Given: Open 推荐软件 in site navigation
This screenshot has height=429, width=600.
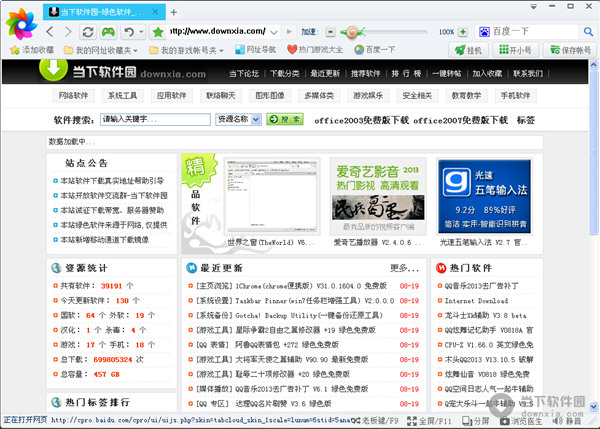Looking at the screenshot, I should tap(365, 73).
